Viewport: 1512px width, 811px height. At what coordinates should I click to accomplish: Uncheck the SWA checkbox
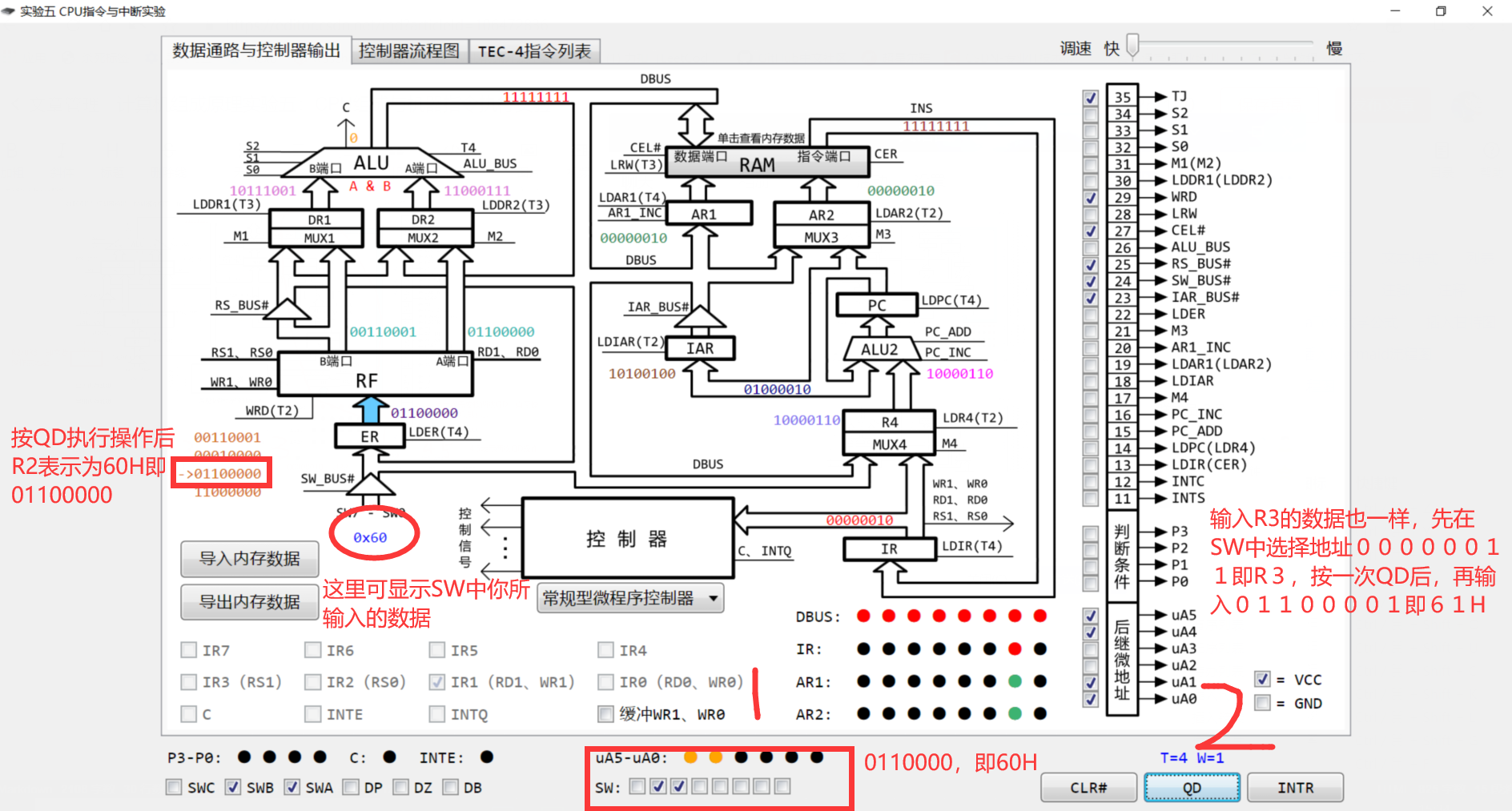point(292,788)
